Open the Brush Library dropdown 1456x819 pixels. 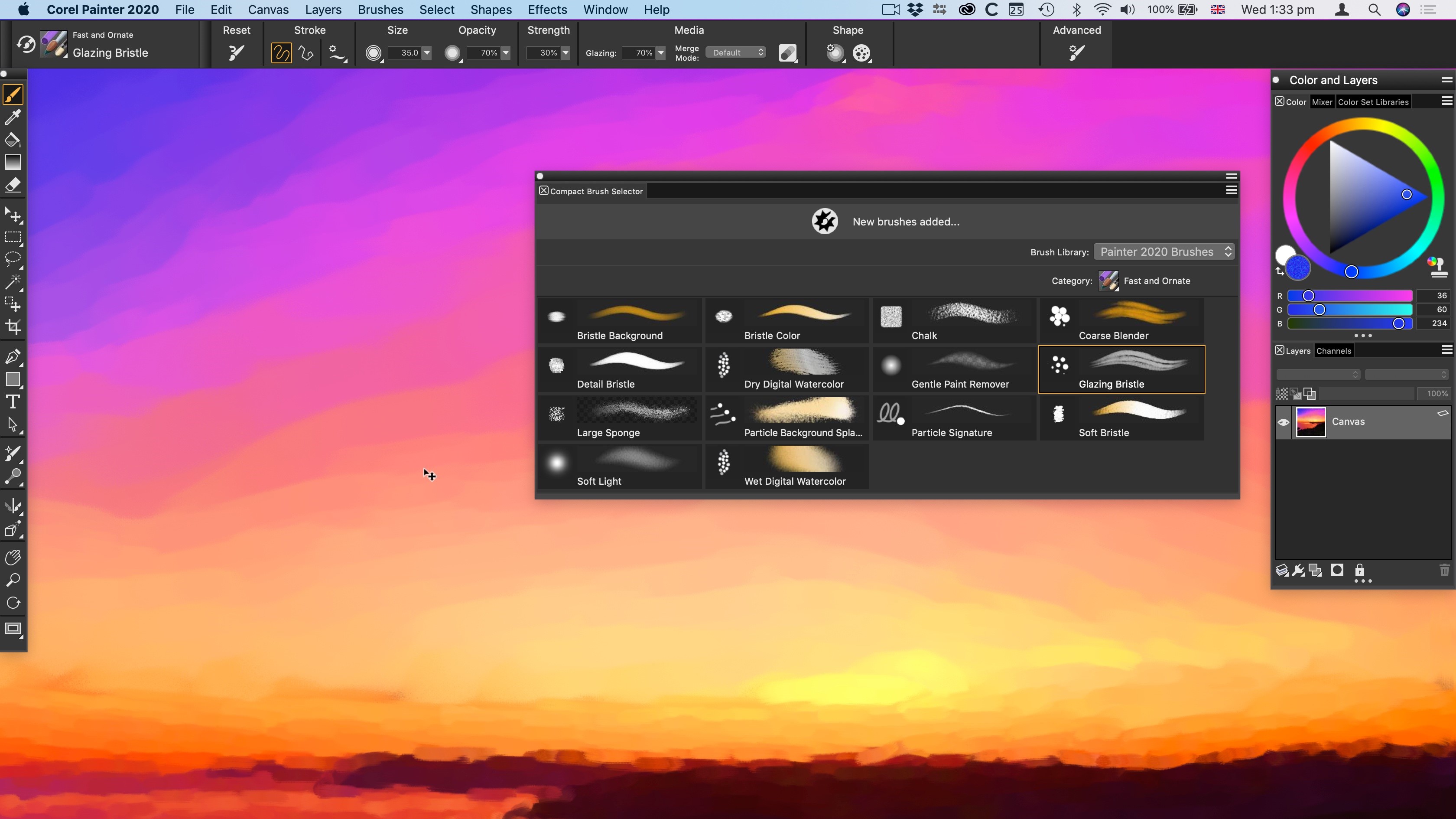pos(1163,252)
